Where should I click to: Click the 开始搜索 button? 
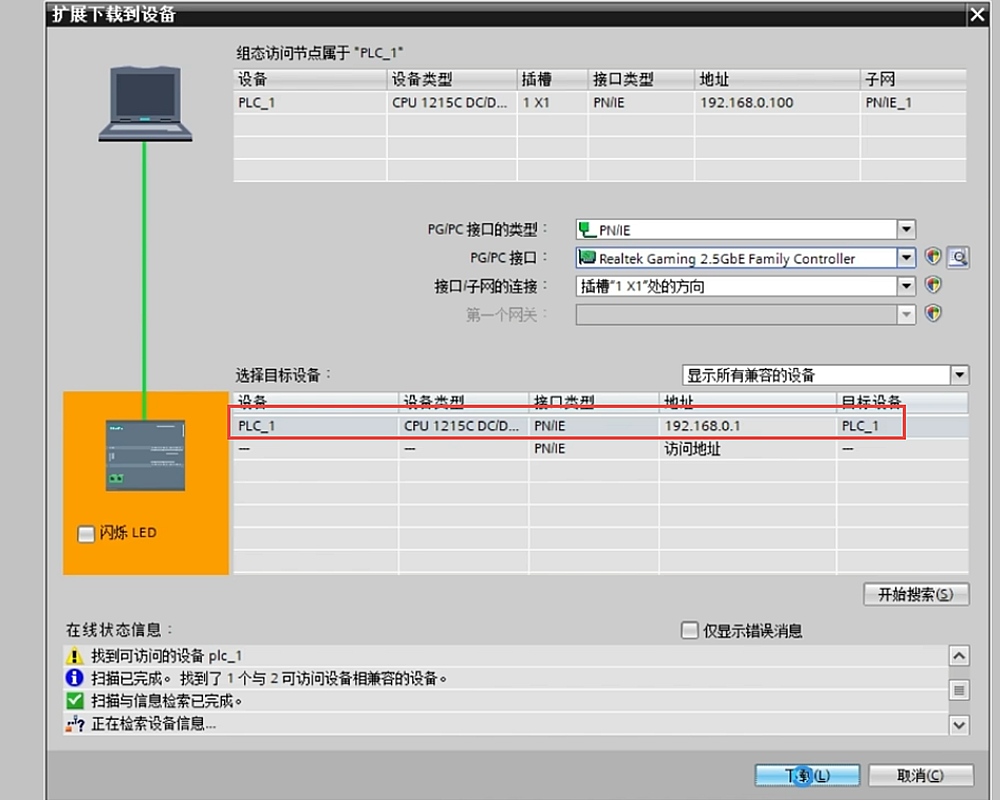pos(915,594)
